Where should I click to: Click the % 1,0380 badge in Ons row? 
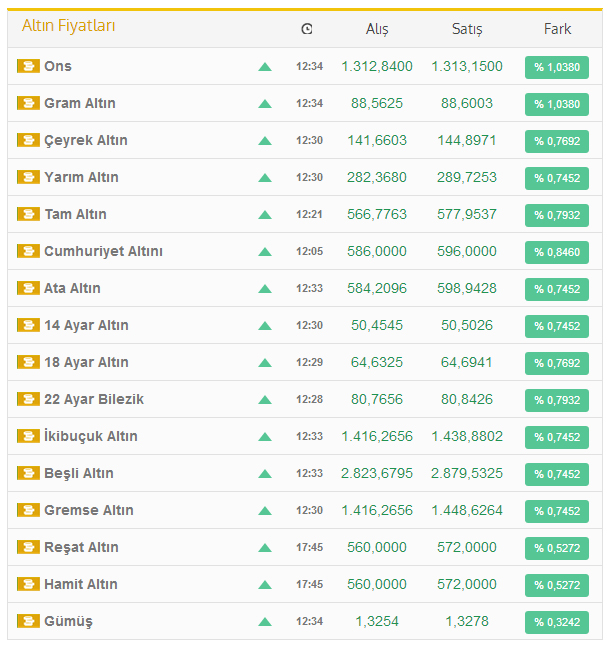(x=556, y=67)
